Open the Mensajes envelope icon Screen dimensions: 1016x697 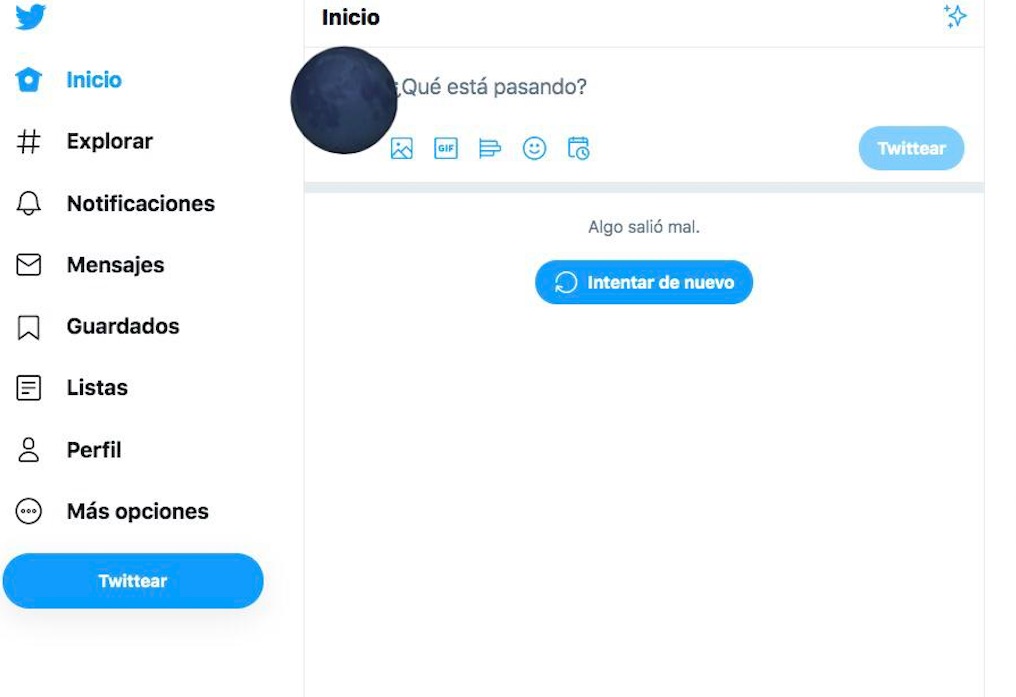31,264
